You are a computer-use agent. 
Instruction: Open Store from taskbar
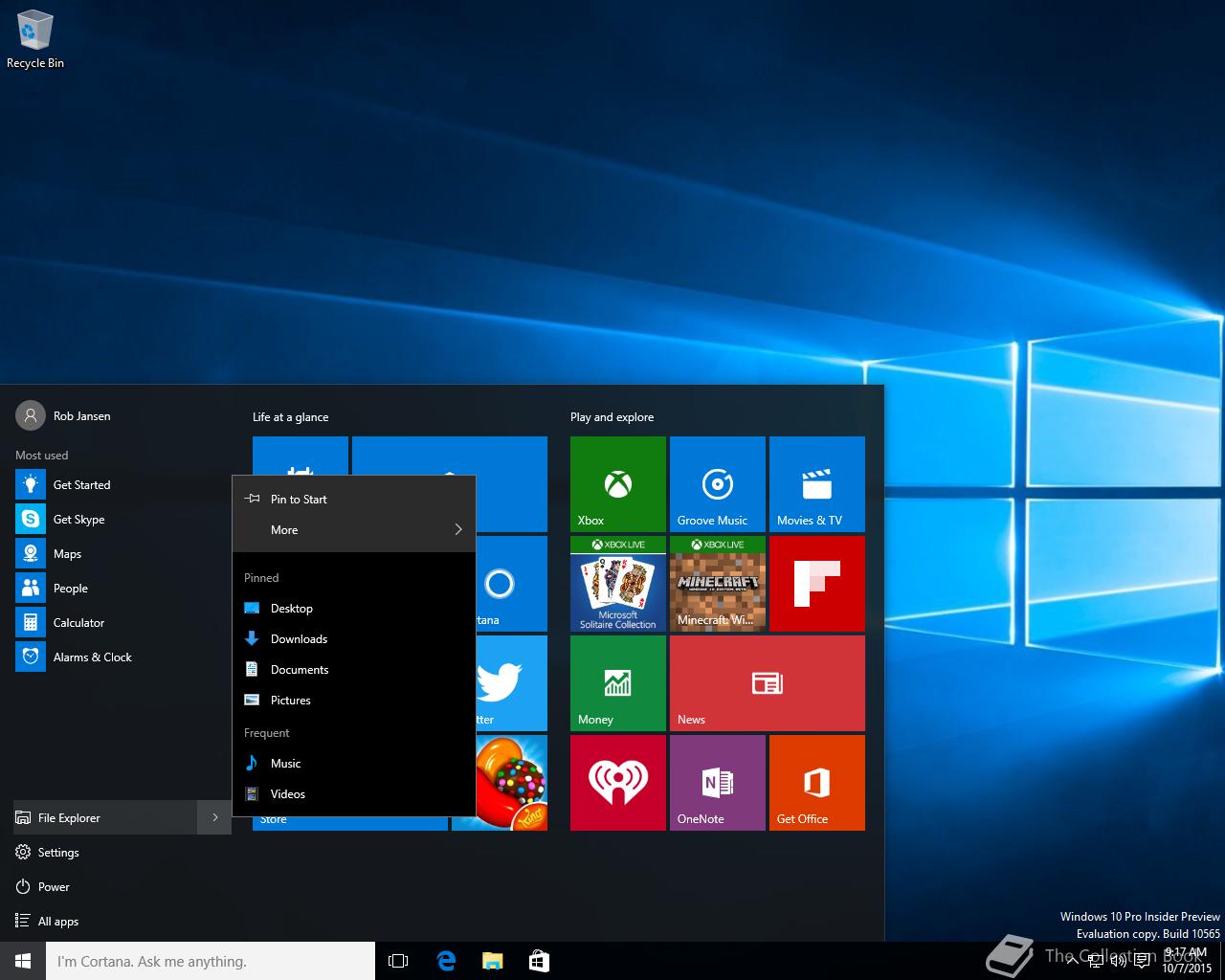tap(539, 961)
